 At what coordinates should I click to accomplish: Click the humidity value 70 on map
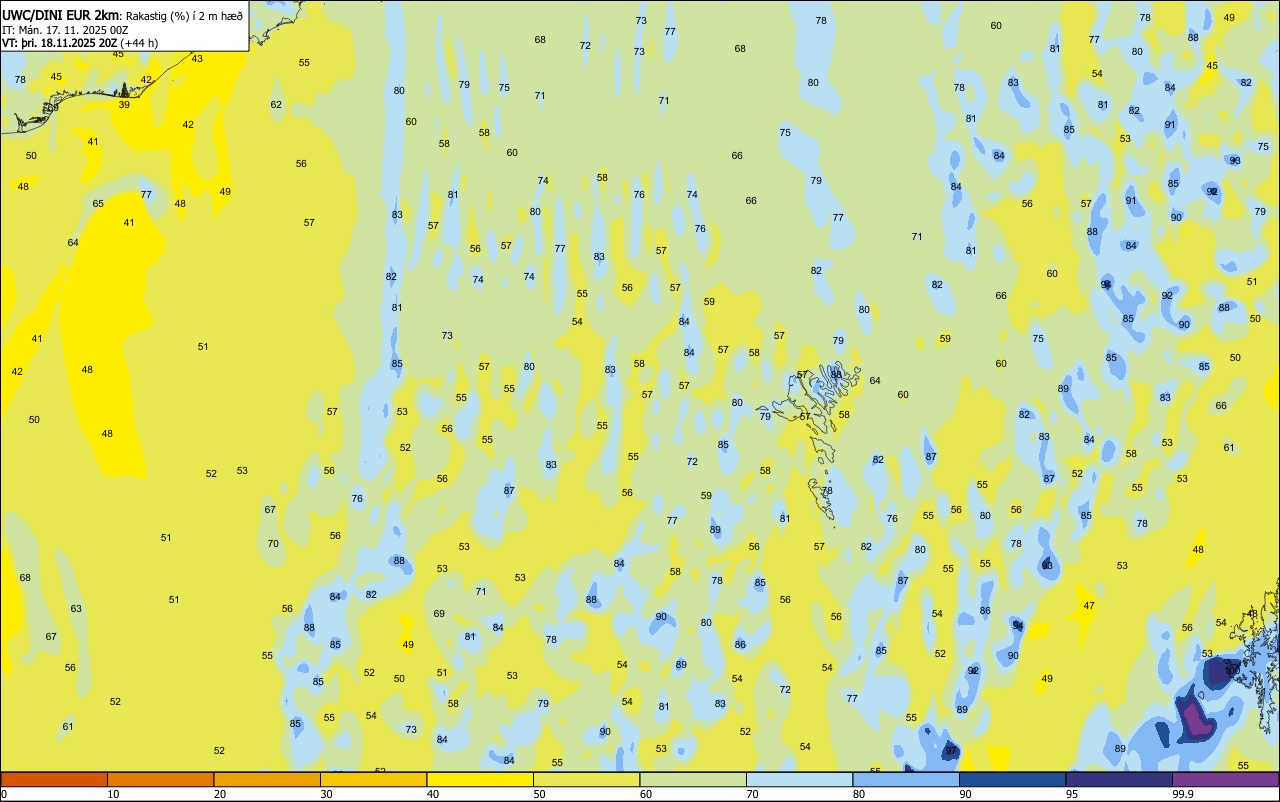click(x=273, y=543)
